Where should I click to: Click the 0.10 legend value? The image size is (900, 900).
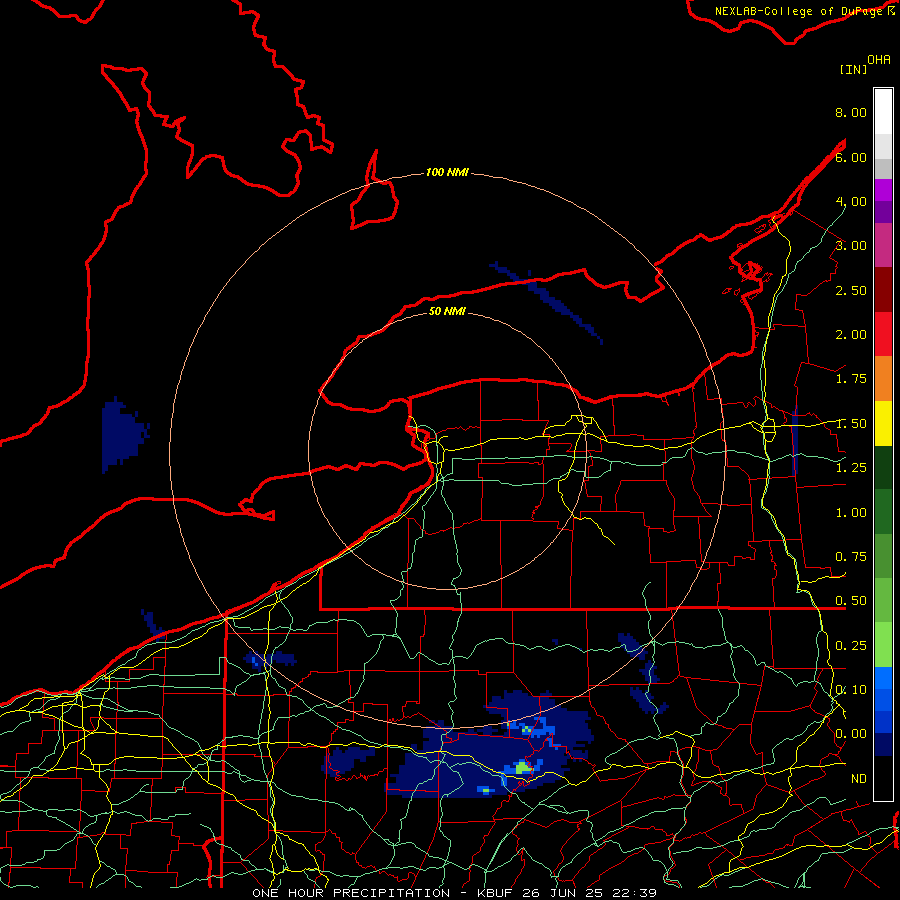851,690
